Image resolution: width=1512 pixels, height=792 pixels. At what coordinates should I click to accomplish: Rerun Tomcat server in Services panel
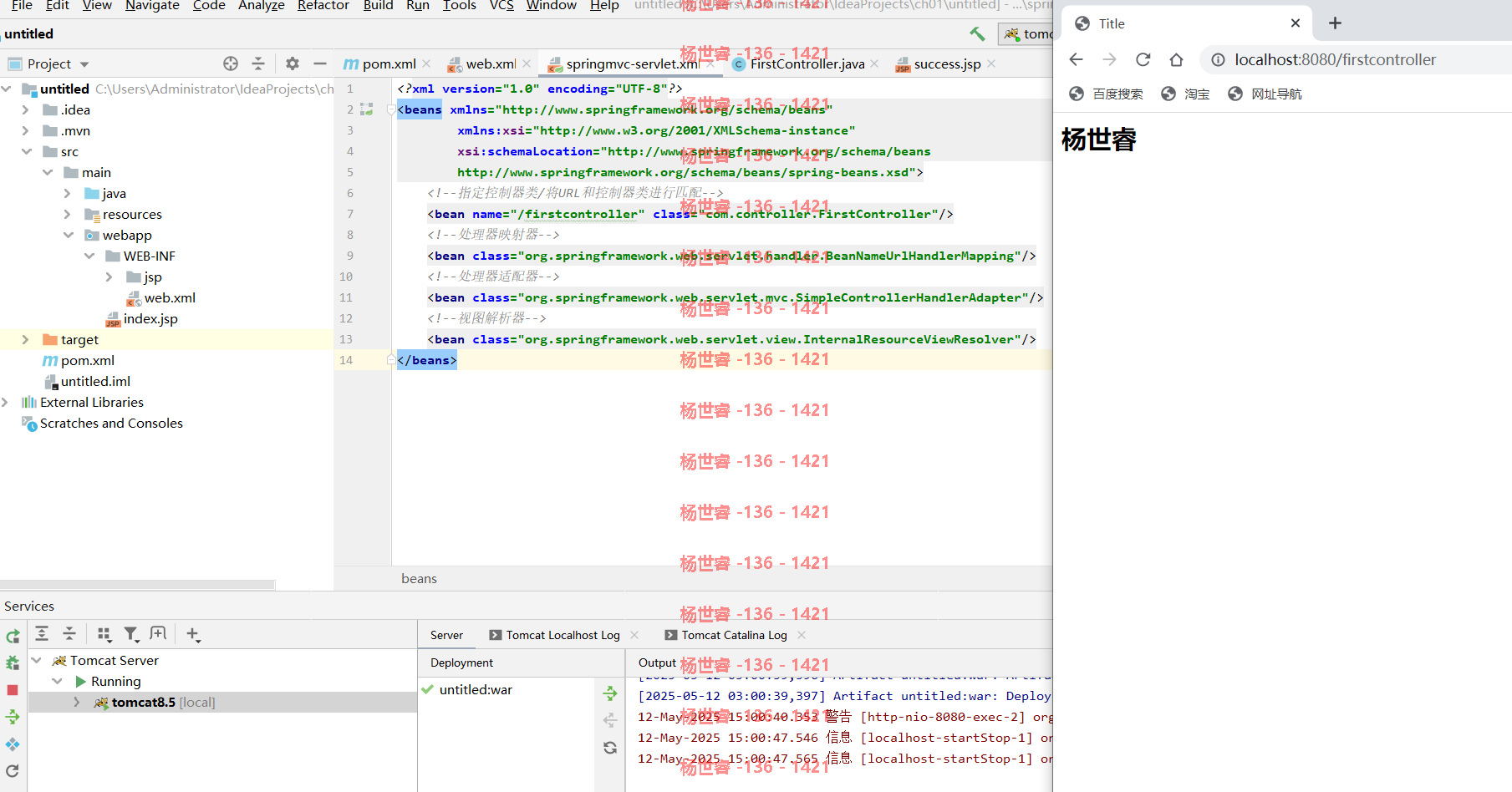13,637
